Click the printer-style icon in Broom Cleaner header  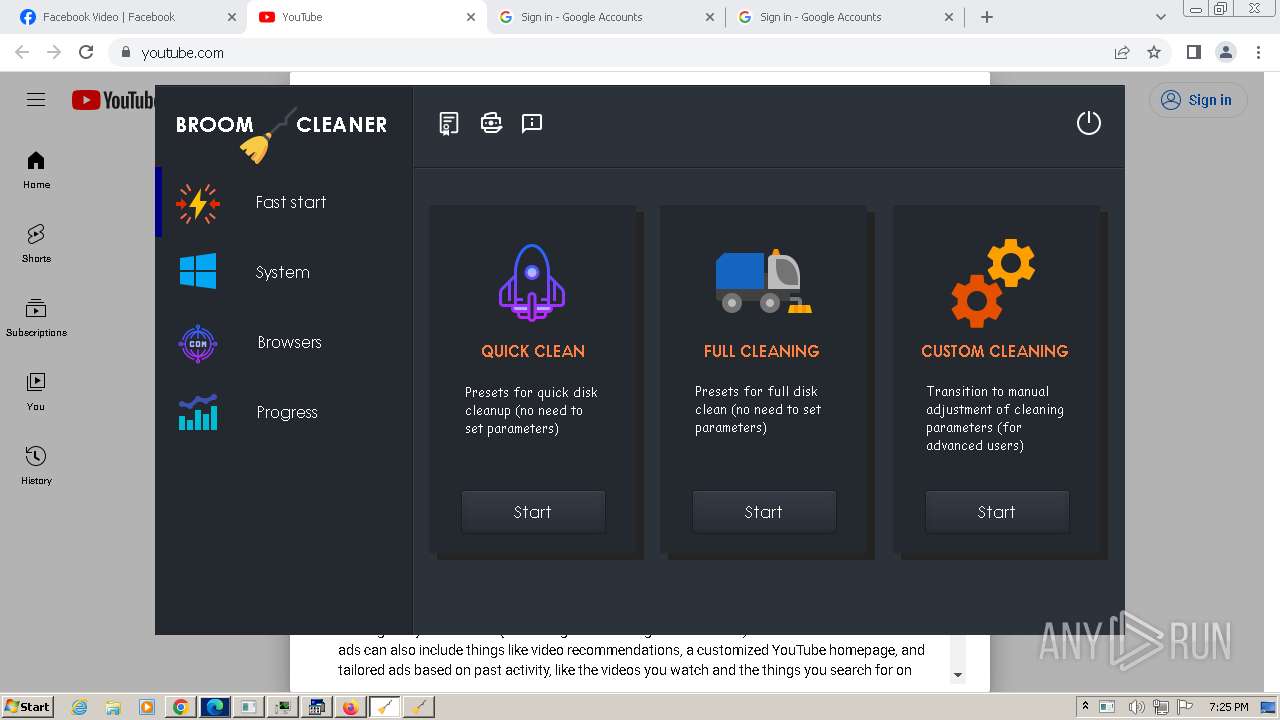click(x=491, y=123)
